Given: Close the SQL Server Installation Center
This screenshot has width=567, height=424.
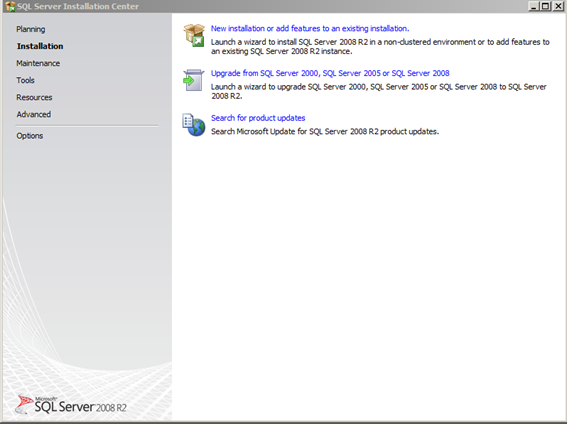Looking at the screenshot, I should 558,6.
